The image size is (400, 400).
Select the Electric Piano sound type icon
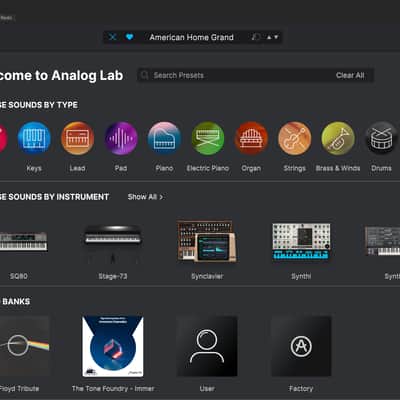pos(208,138)
